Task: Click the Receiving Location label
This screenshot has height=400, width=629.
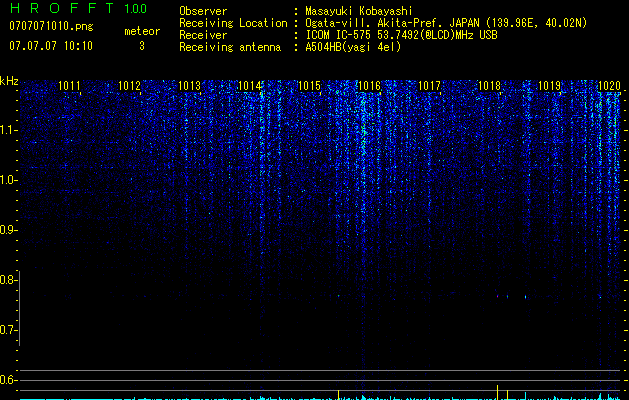Action: point(233,23)
